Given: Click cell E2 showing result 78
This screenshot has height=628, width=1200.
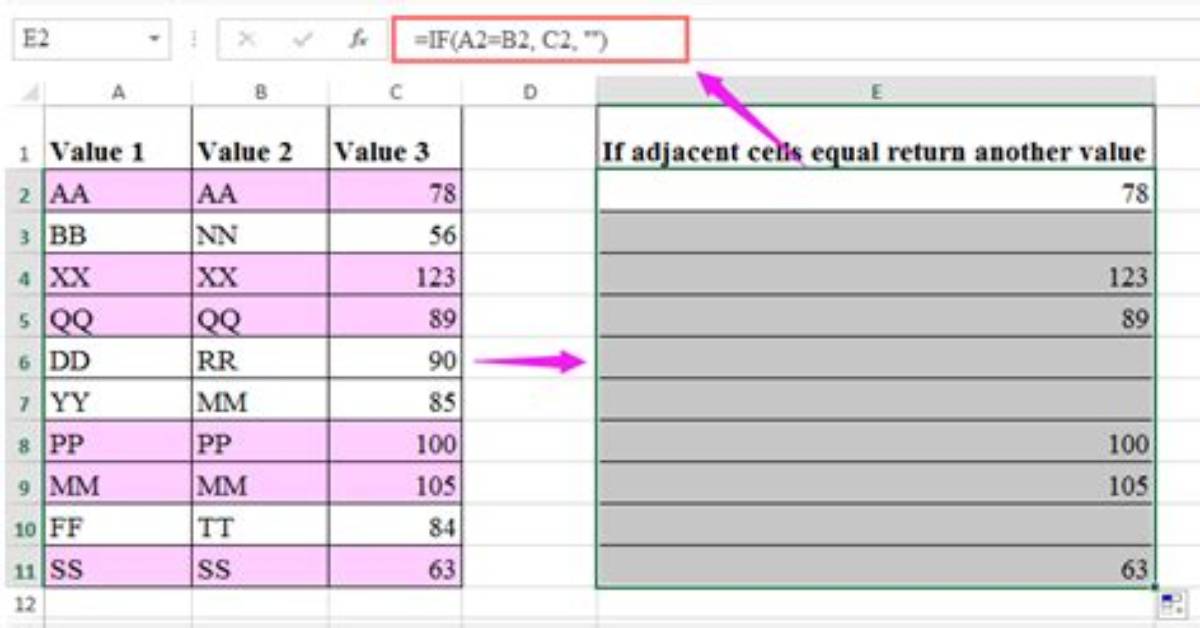Looking at the screenshot, I should click(876, 191).
